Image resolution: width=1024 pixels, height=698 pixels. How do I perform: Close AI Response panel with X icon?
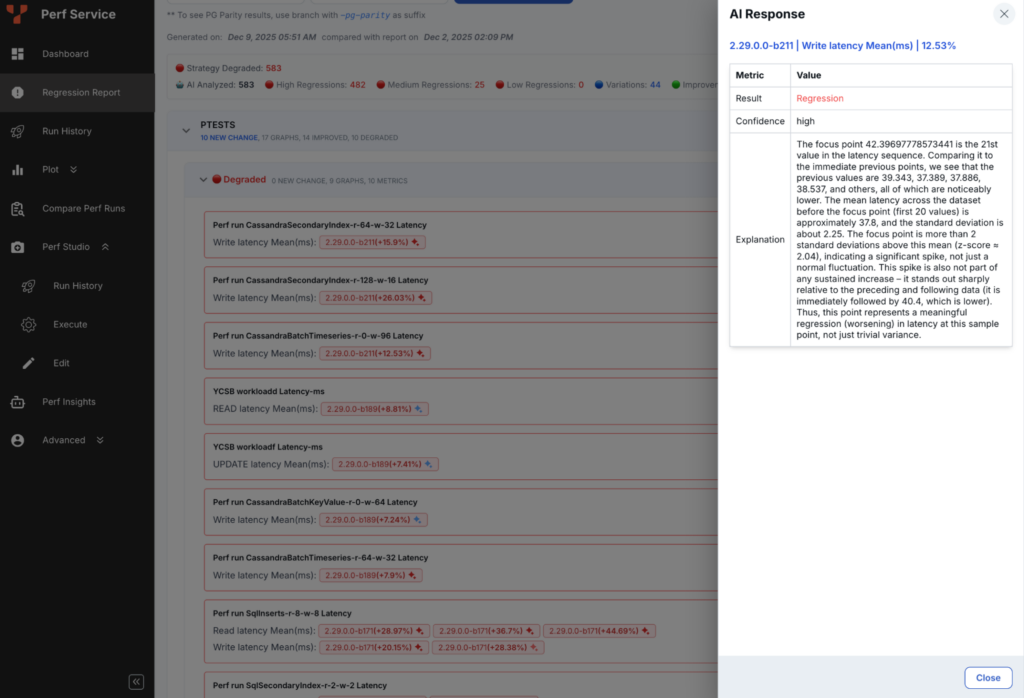tap(1003, 14)
